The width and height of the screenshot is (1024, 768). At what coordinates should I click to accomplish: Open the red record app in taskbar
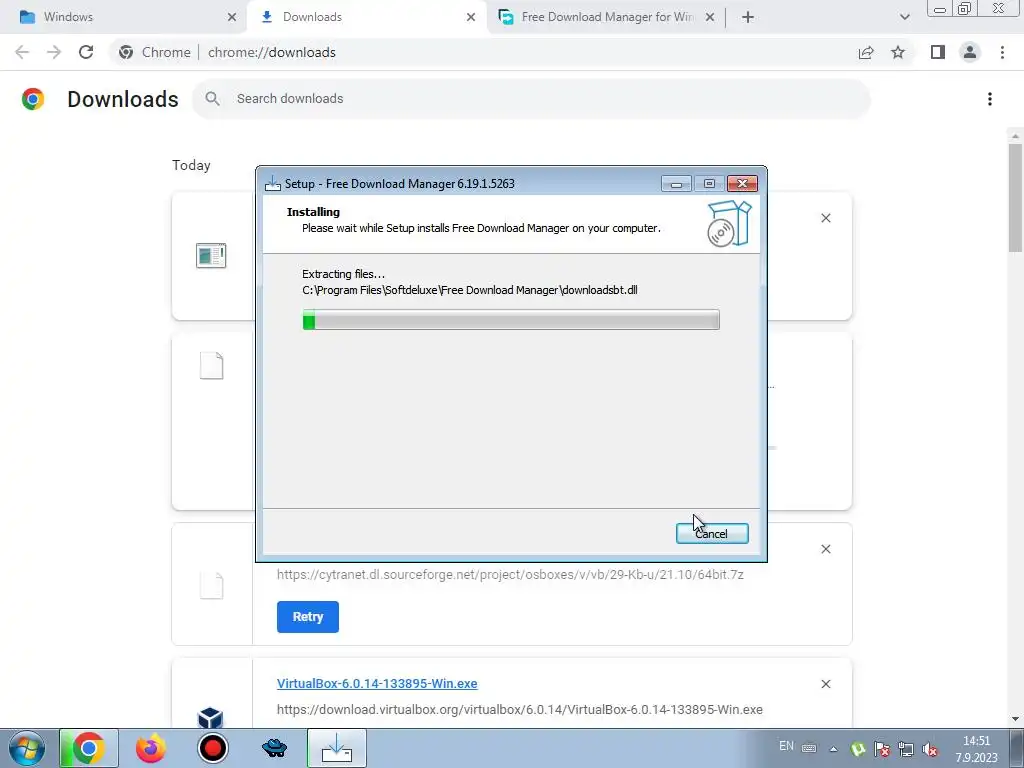tap(212, 748)
